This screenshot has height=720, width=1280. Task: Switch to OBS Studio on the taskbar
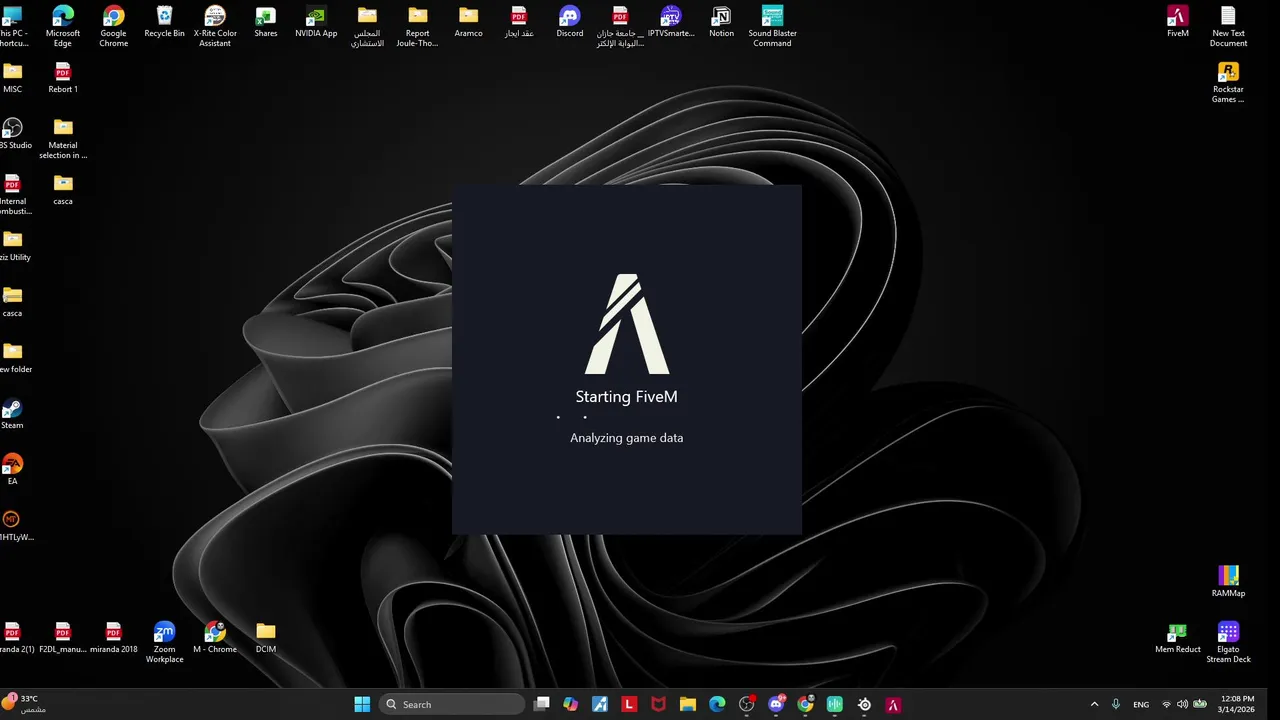746,704
